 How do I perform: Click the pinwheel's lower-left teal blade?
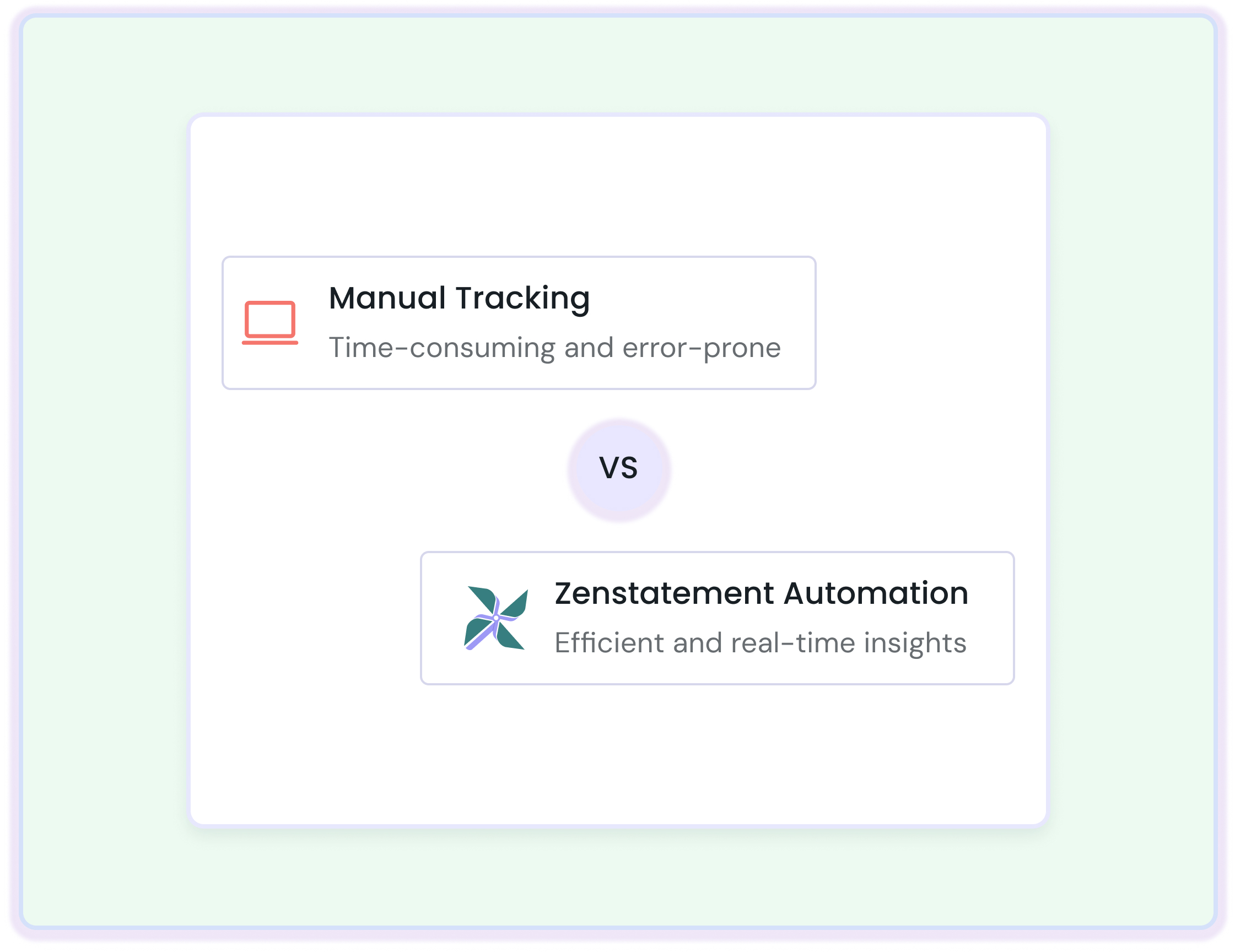tap(475, 631)
